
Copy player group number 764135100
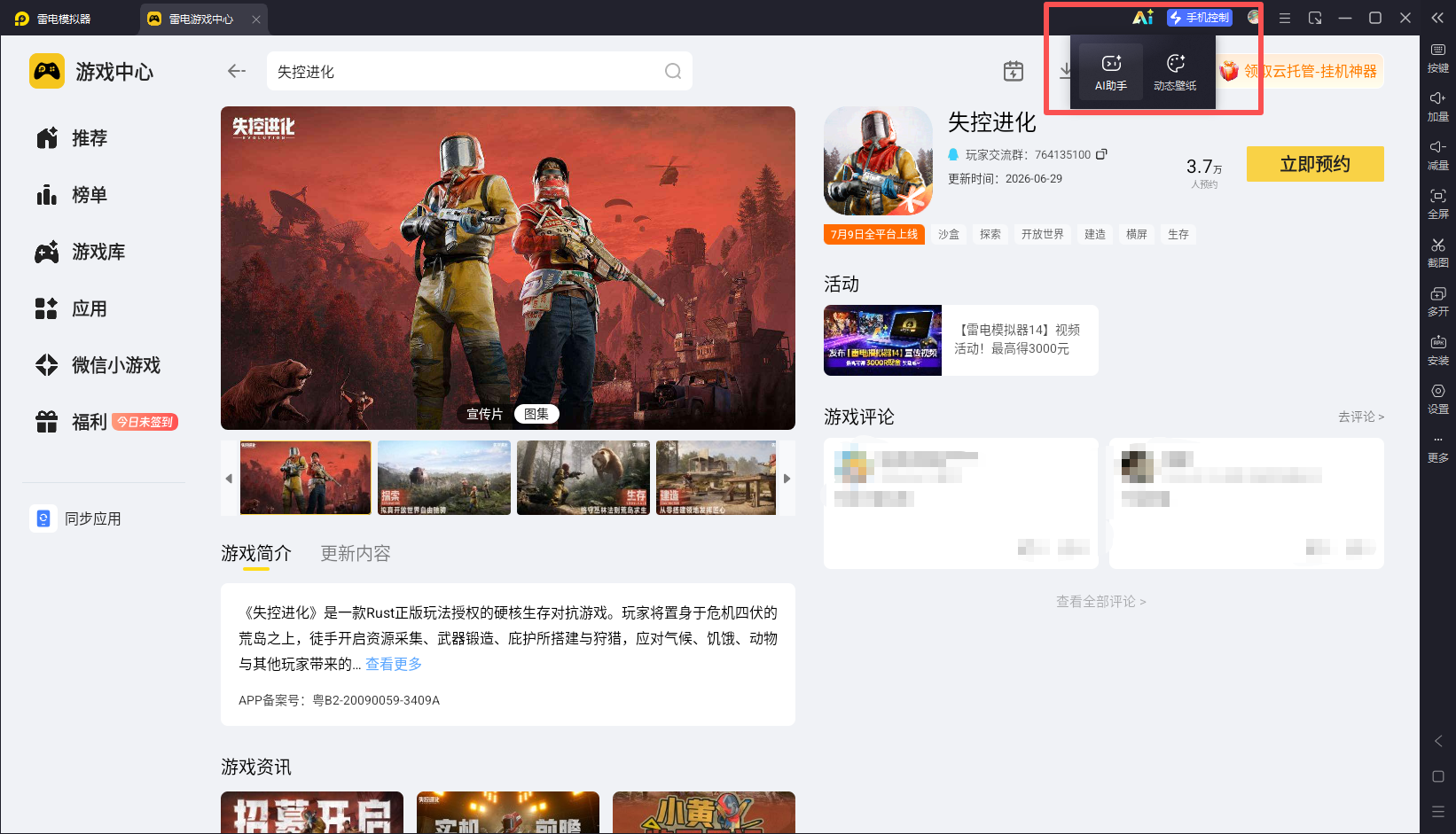[1101, 154]
